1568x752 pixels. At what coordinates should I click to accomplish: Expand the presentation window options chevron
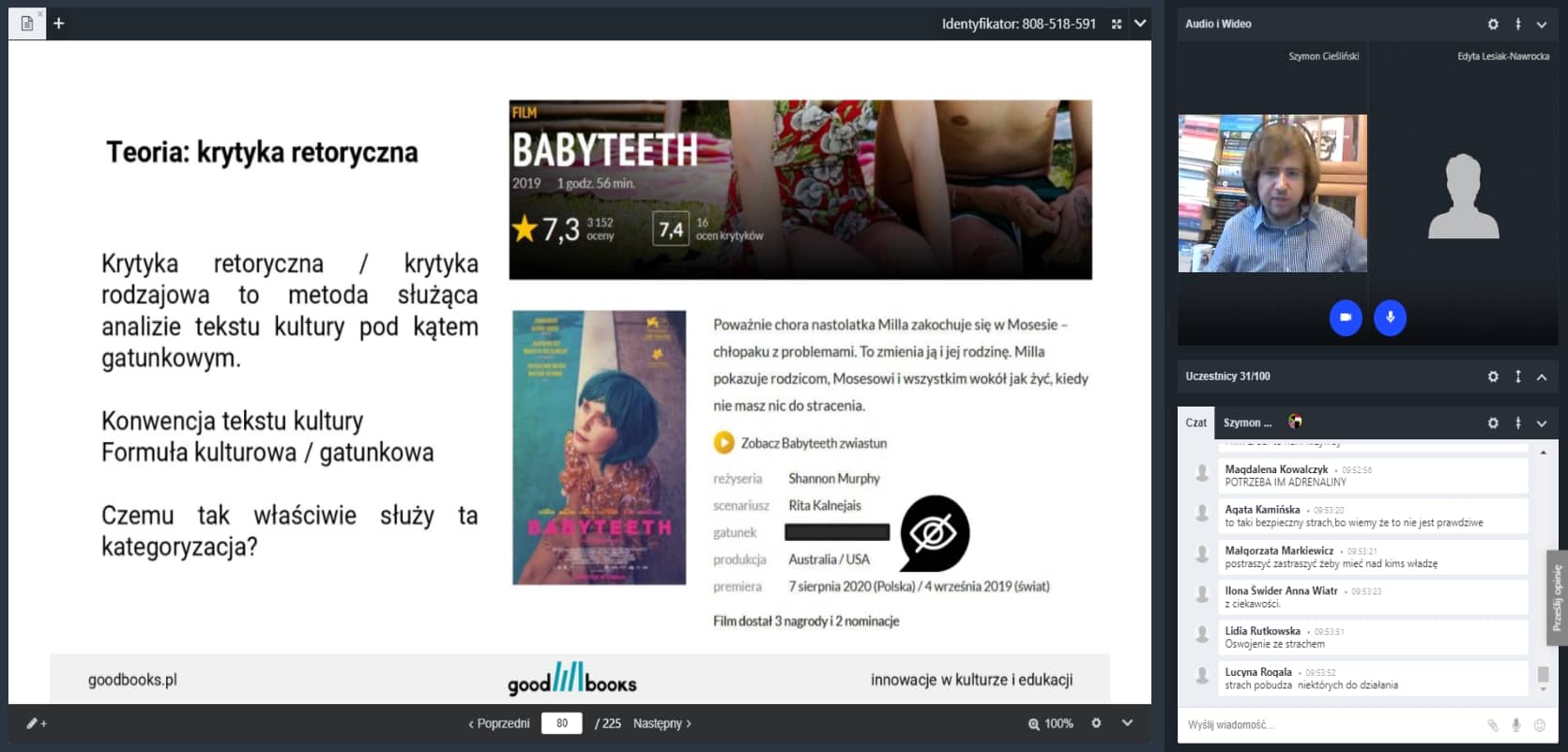(x=1140, y=23)
